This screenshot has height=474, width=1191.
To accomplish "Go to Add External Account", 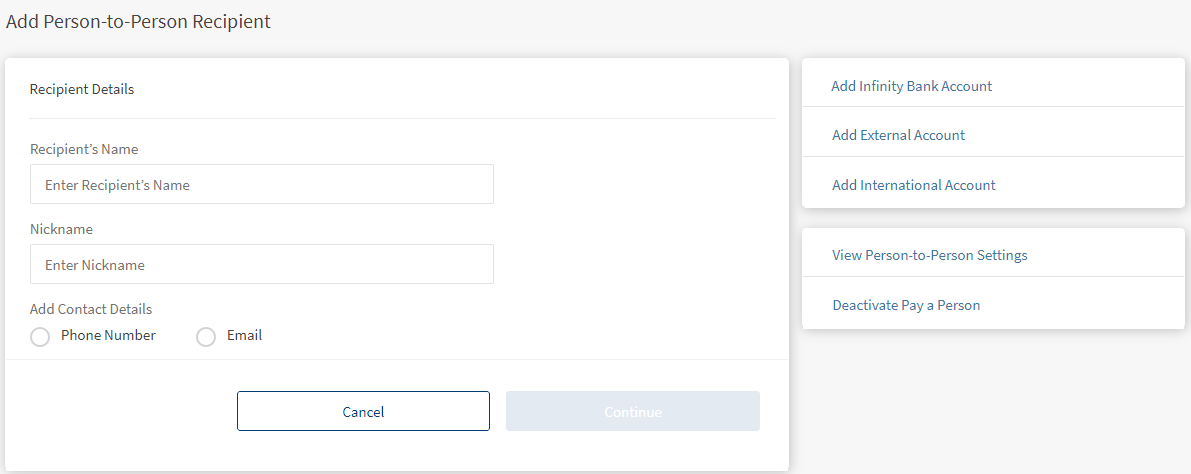I will point(898,135).
